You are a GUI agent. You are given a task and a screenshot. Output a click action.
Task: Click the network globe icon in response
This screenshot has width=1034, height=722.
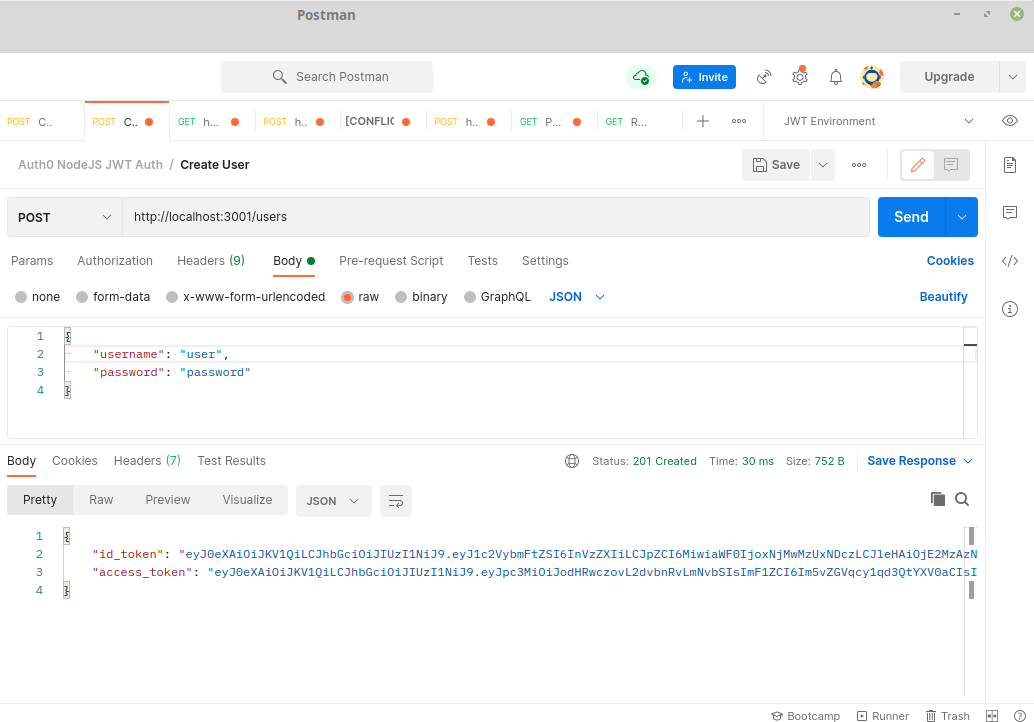(x=572, y=461)
